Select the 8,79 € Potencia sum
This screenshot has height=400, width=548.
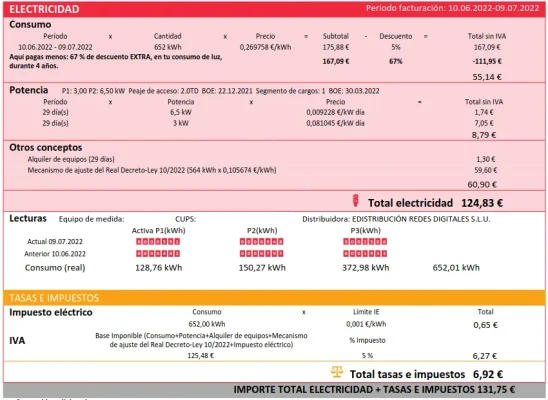[x=484, y=135]
